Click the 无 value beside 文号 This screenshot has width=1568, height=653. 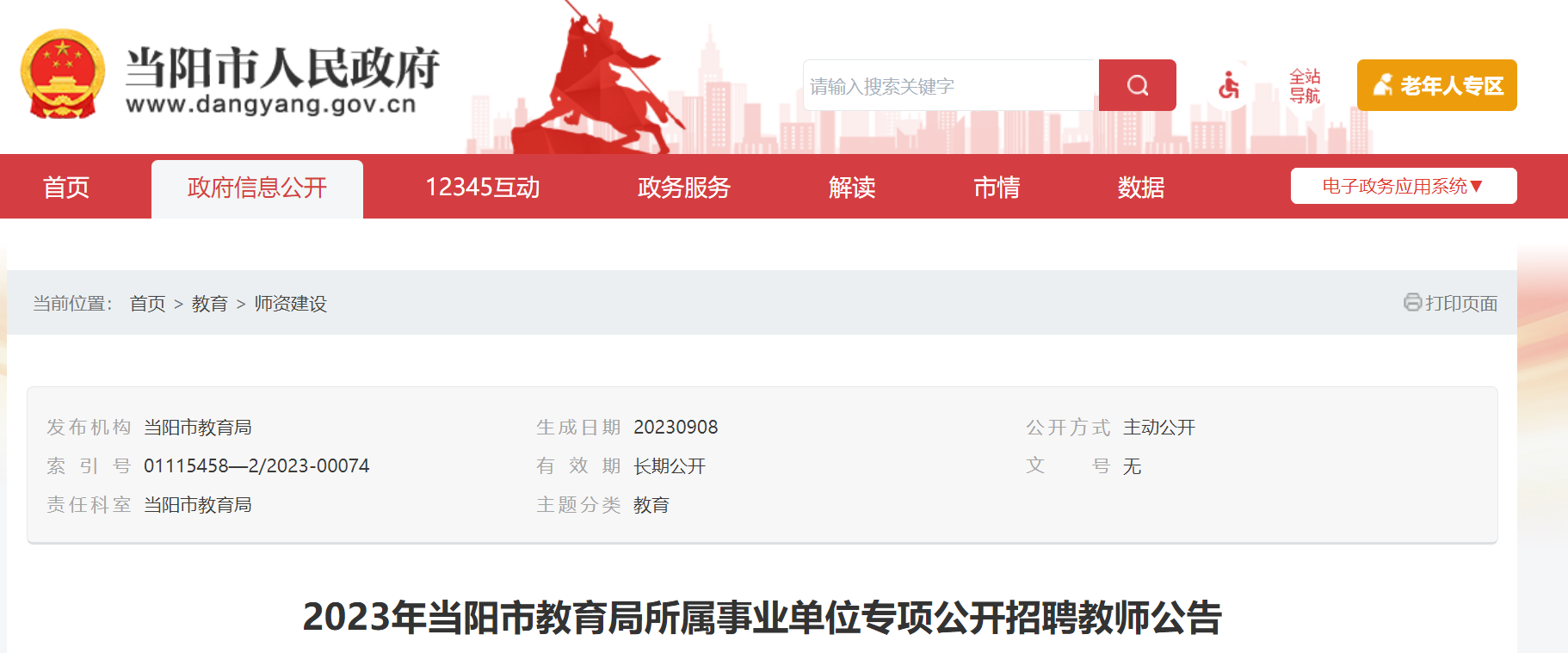tap(1133, 466)
